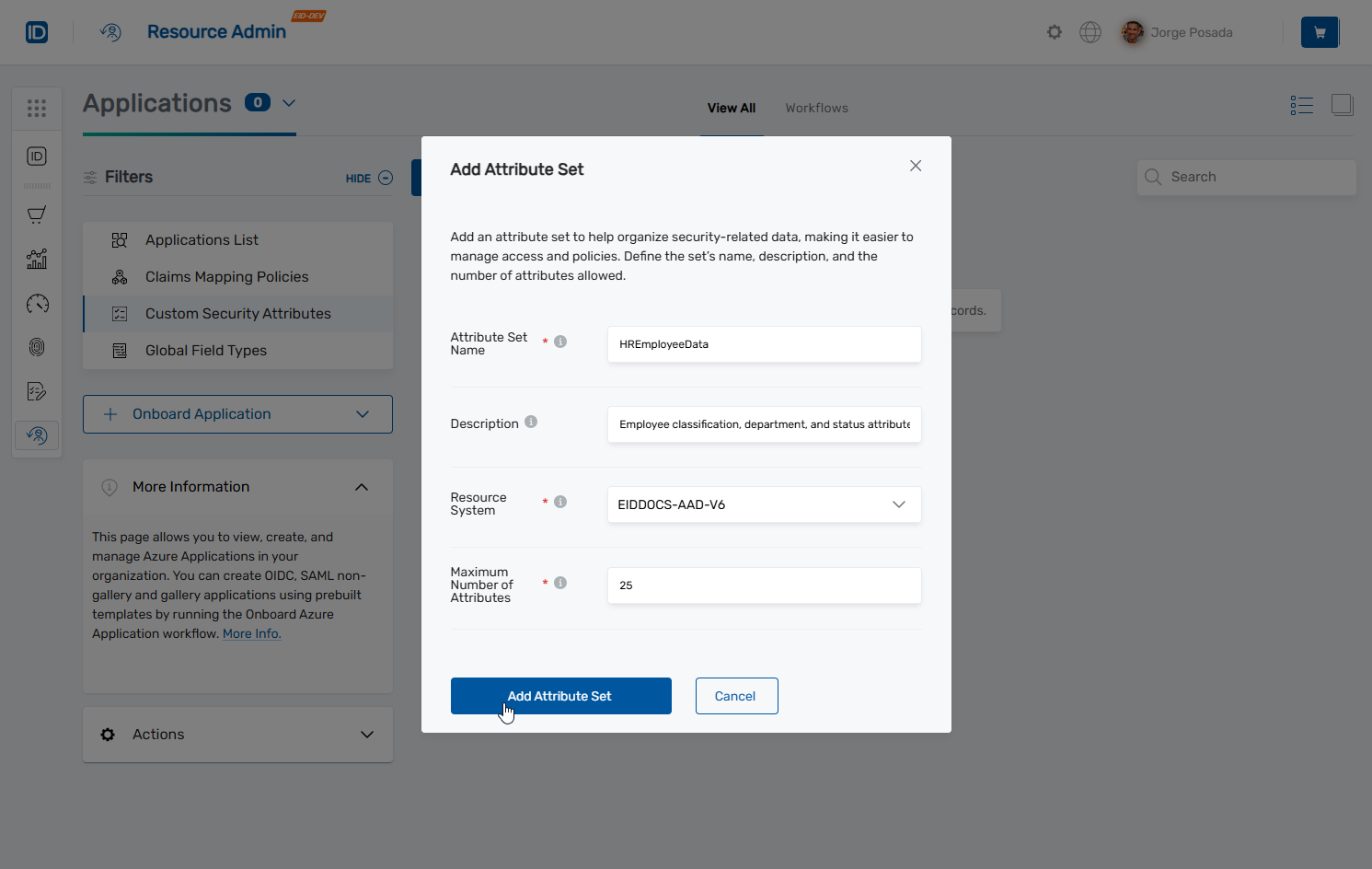Collapse the More Information section
The image size is (1372, 869).
[x=362, y=486]
